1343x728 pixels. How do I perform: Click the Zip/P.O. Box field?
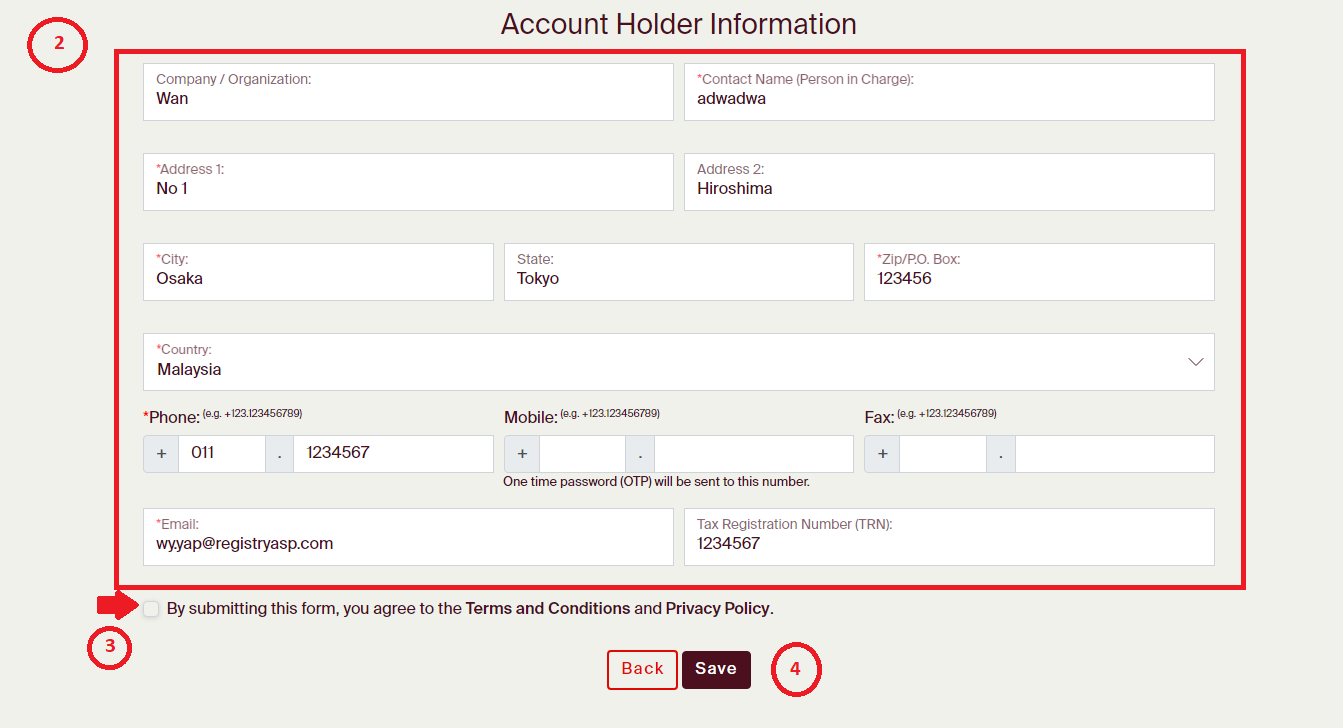coord(1038,272)
